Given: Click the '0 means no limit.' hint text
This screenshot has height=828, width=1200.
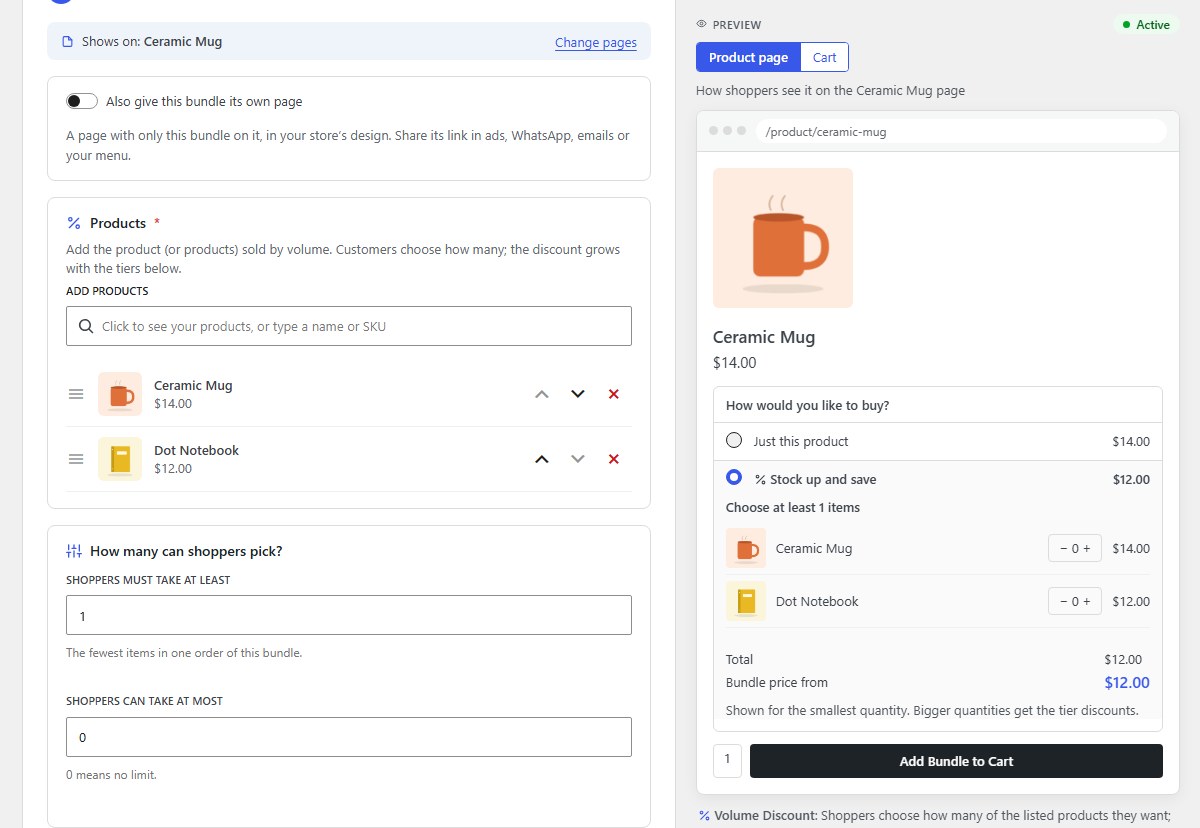Looking at the screenshot, I should click(111, 775).
